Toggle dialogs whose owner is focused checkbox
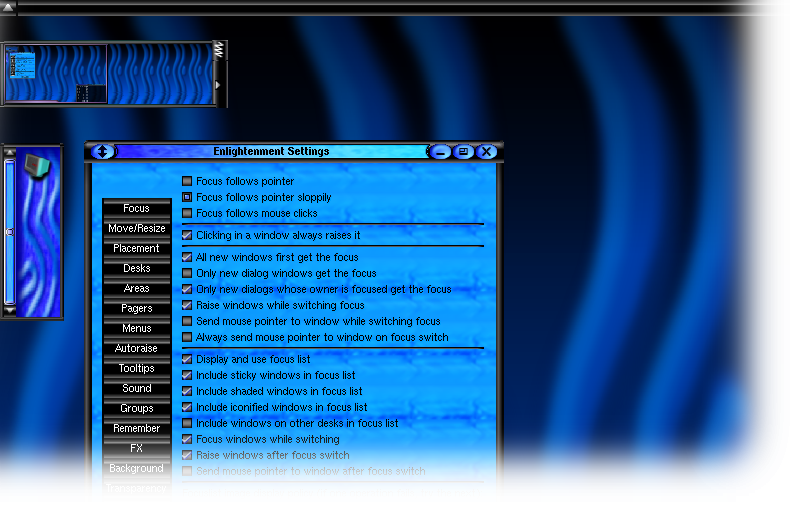 (x=187, y=289)
